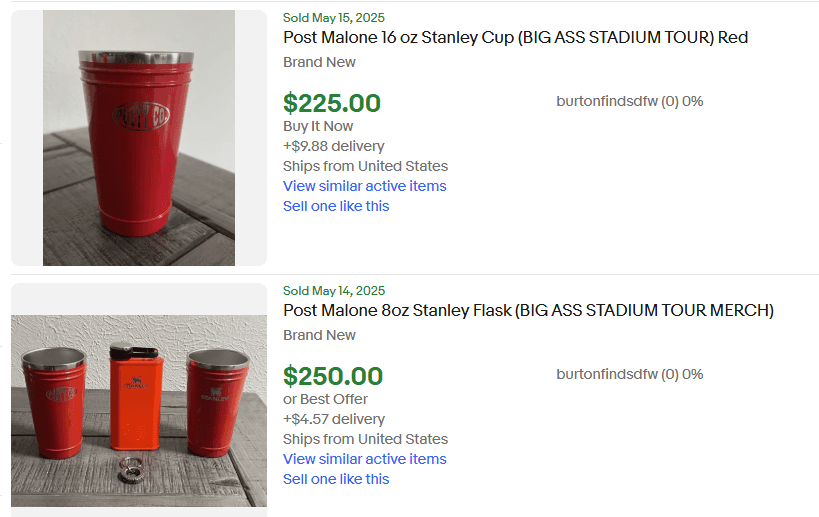
Task: Click Brand New under the 16 oz Cup title
Action: [x=319, y=62]
